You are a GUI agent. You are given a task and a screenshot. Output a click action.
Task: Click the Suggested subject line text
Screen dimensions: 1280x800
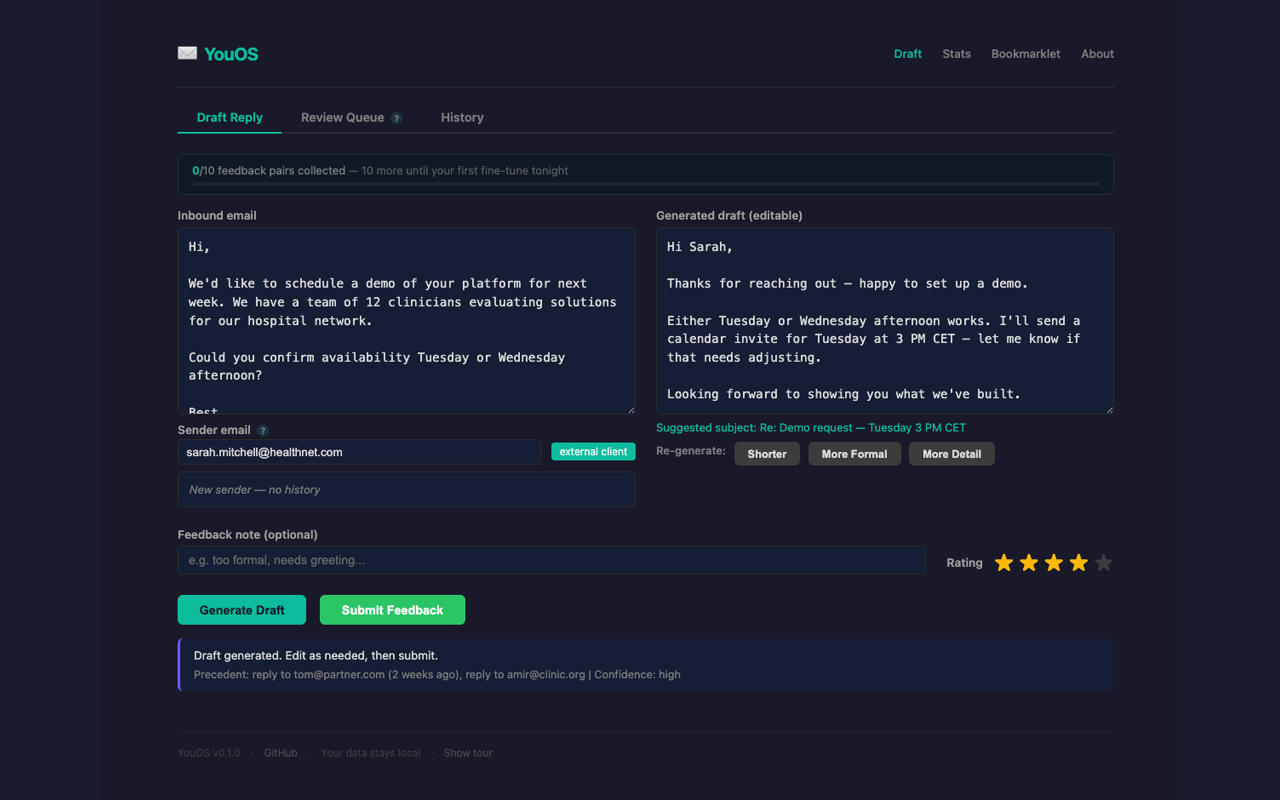(811, 428)
